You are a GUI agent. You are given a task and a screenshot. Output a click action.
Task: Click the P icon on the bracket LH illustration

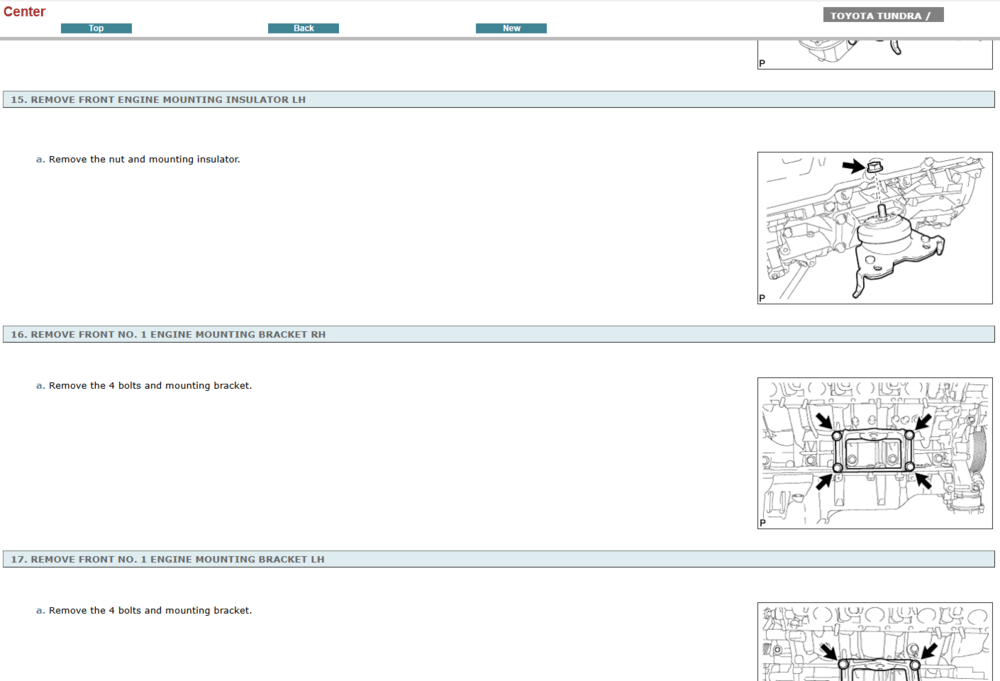tap(762, 677)
